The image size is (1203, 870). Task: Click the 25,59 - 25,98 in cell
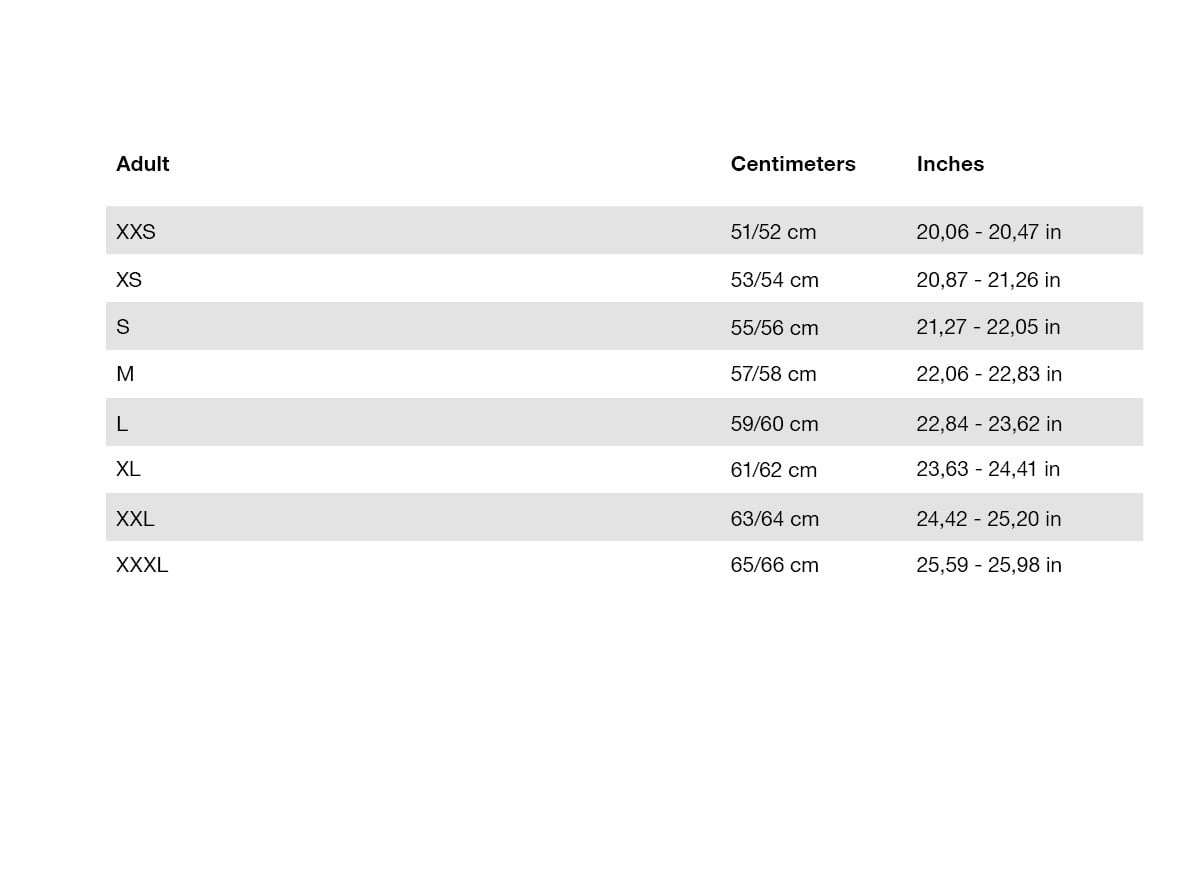point(989,565)
